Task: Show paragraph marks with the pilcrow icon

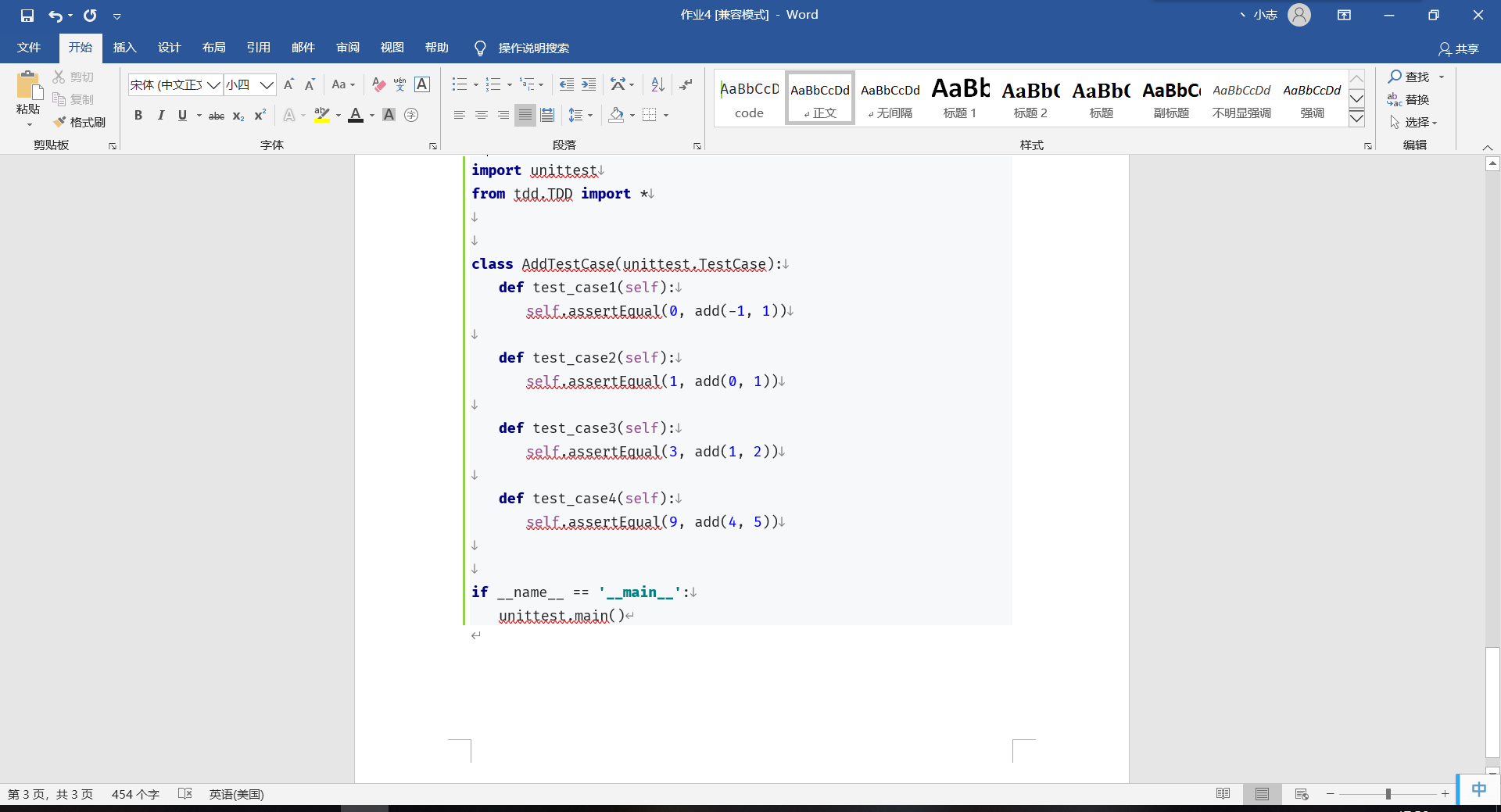Action: pyautogui.click(x=686, y=84)
